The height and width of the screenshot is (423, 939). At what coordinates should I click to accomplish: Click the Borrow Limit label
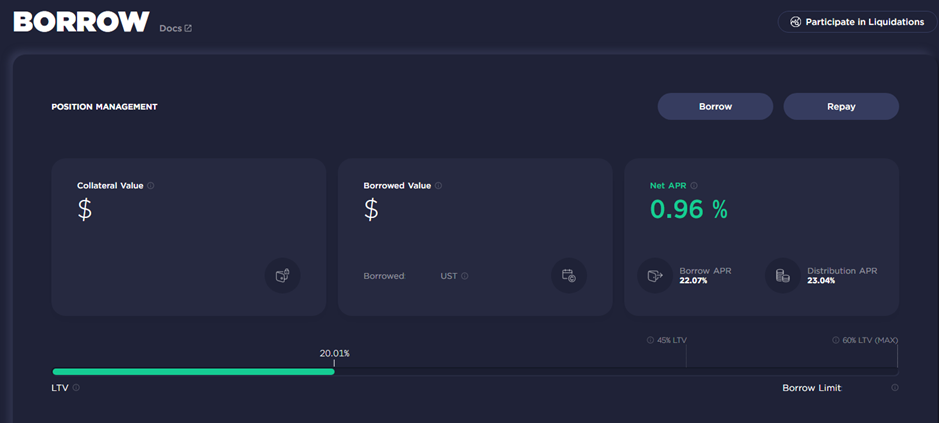click(811, 388)
